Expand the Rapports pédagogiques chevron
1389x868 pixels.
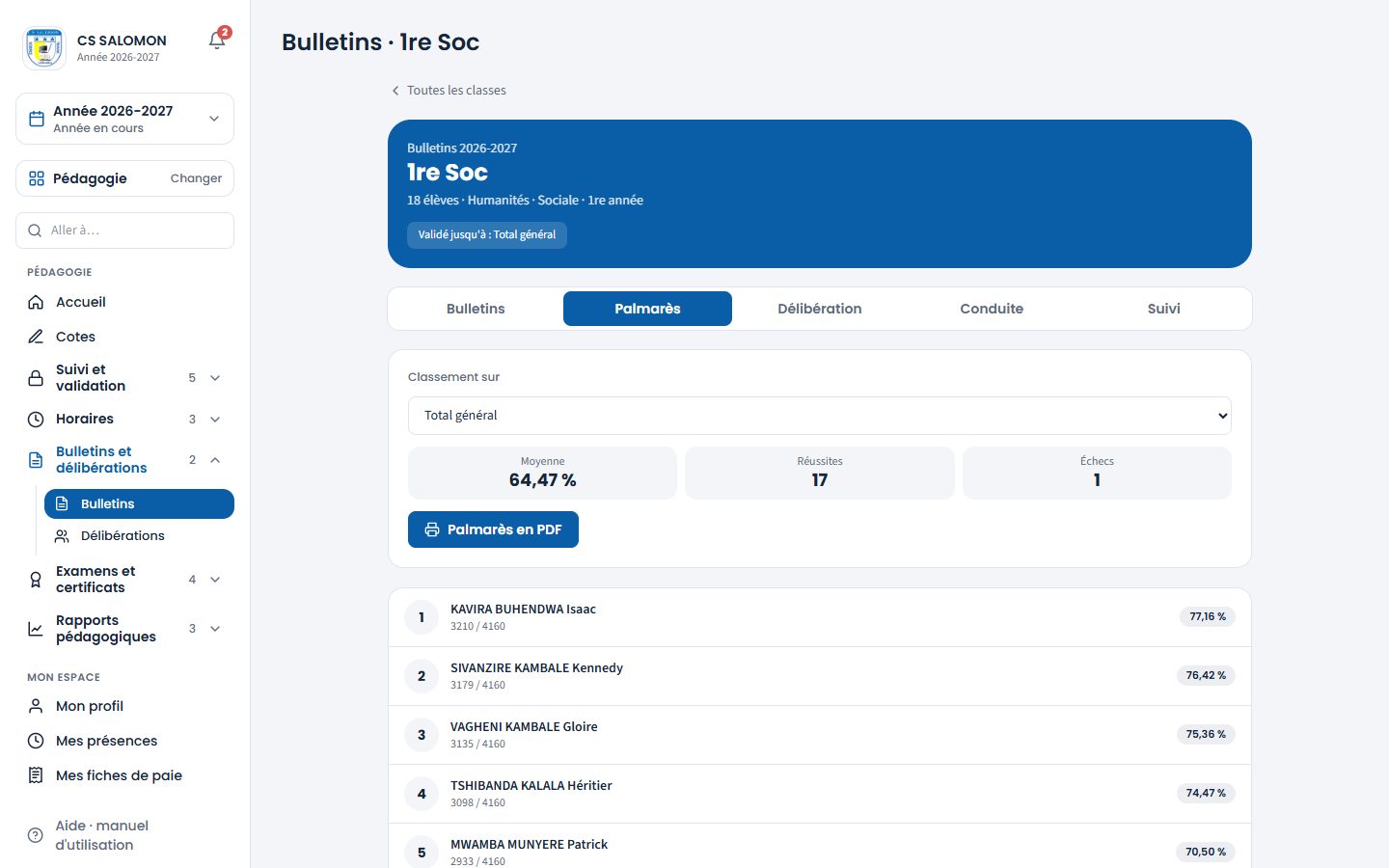215,629
